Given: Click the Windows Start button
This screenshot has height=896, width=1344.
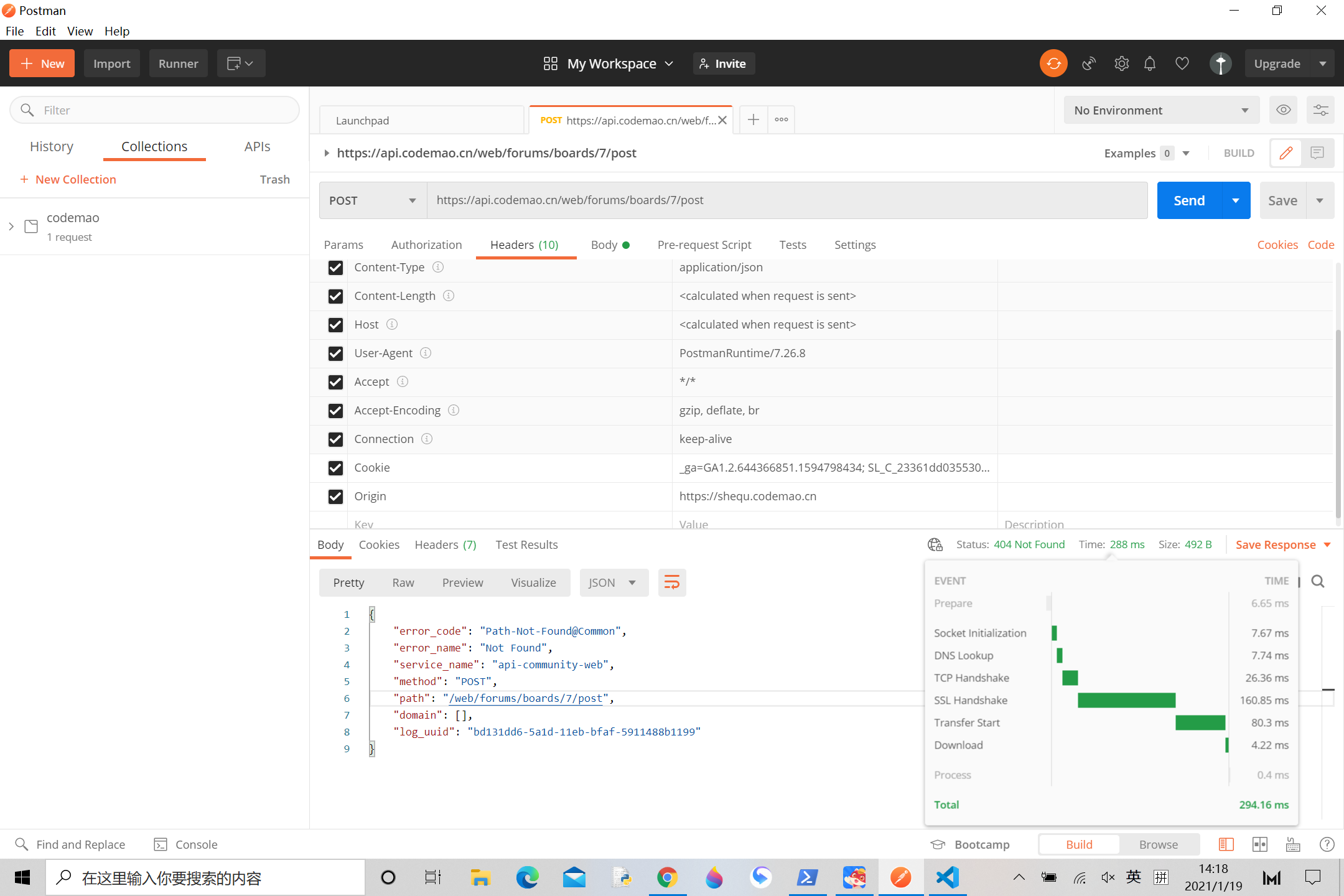Looking at the screenshot, I should [x=22, y=878].
